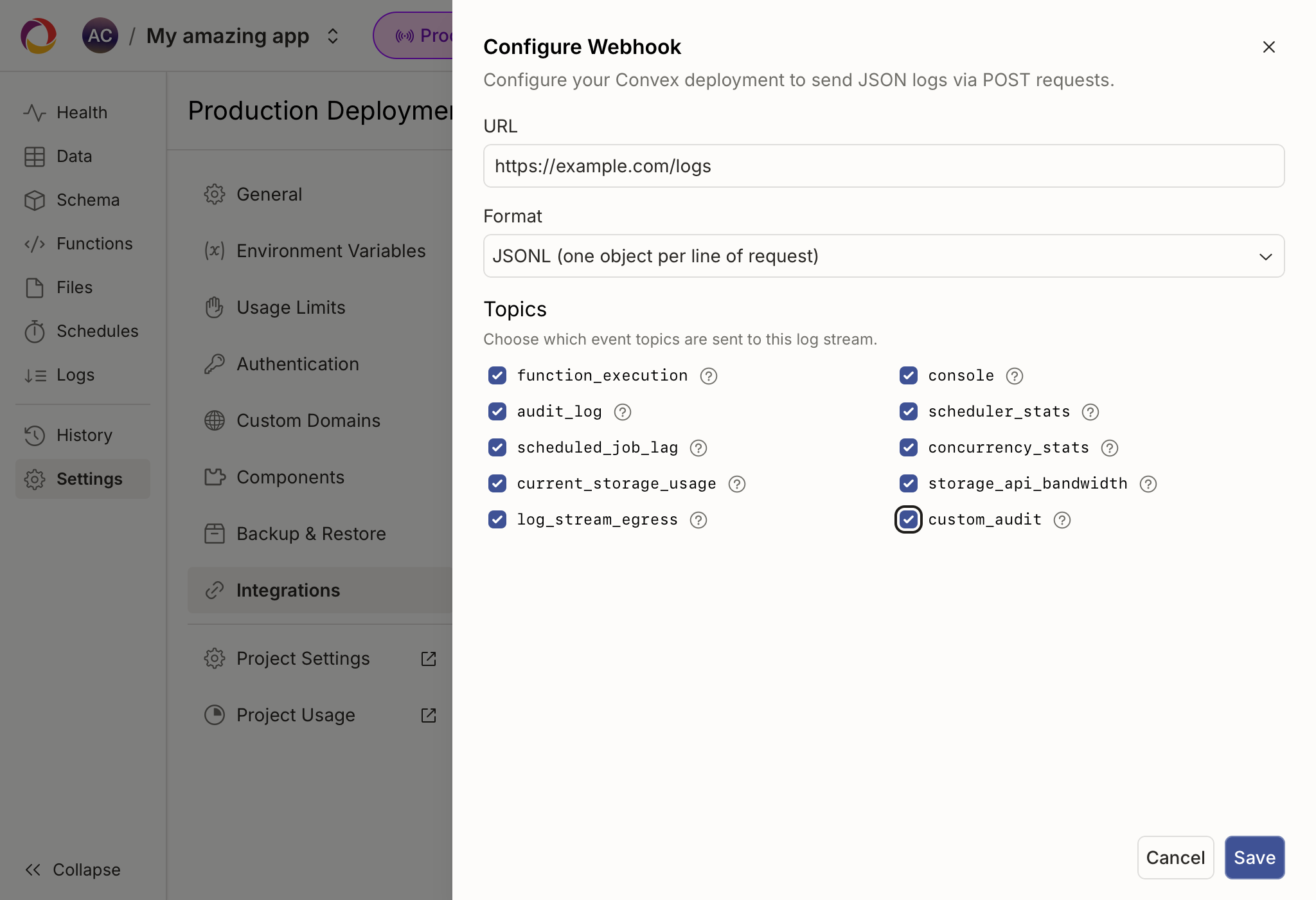1316x900 pixels.
Task: Toggle the custom_audit topic checkbox
Action: 909,519
